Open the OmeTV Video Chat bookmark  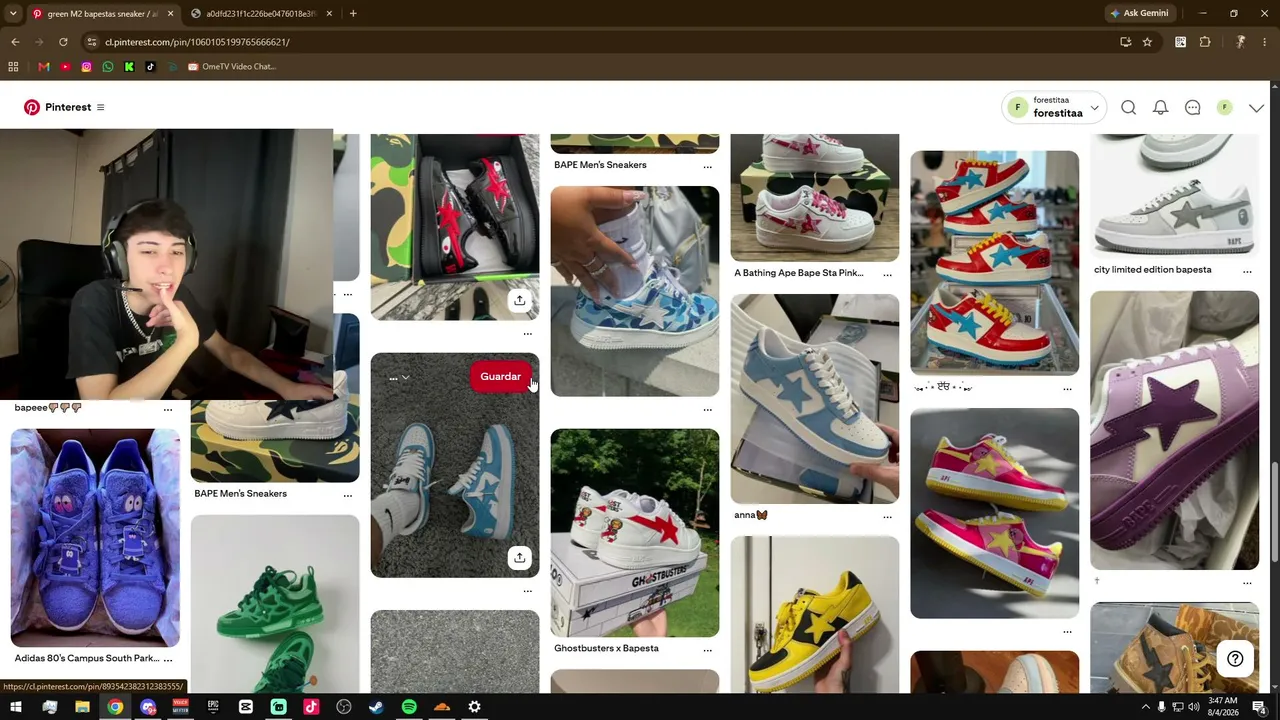232,67
